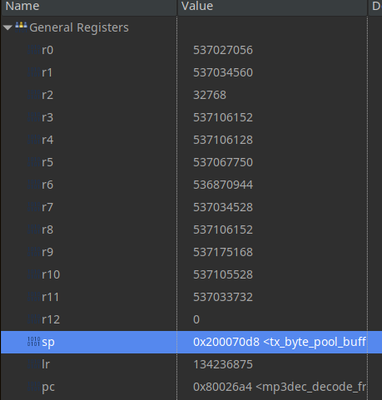Select register r3 name

pos(47,117)
